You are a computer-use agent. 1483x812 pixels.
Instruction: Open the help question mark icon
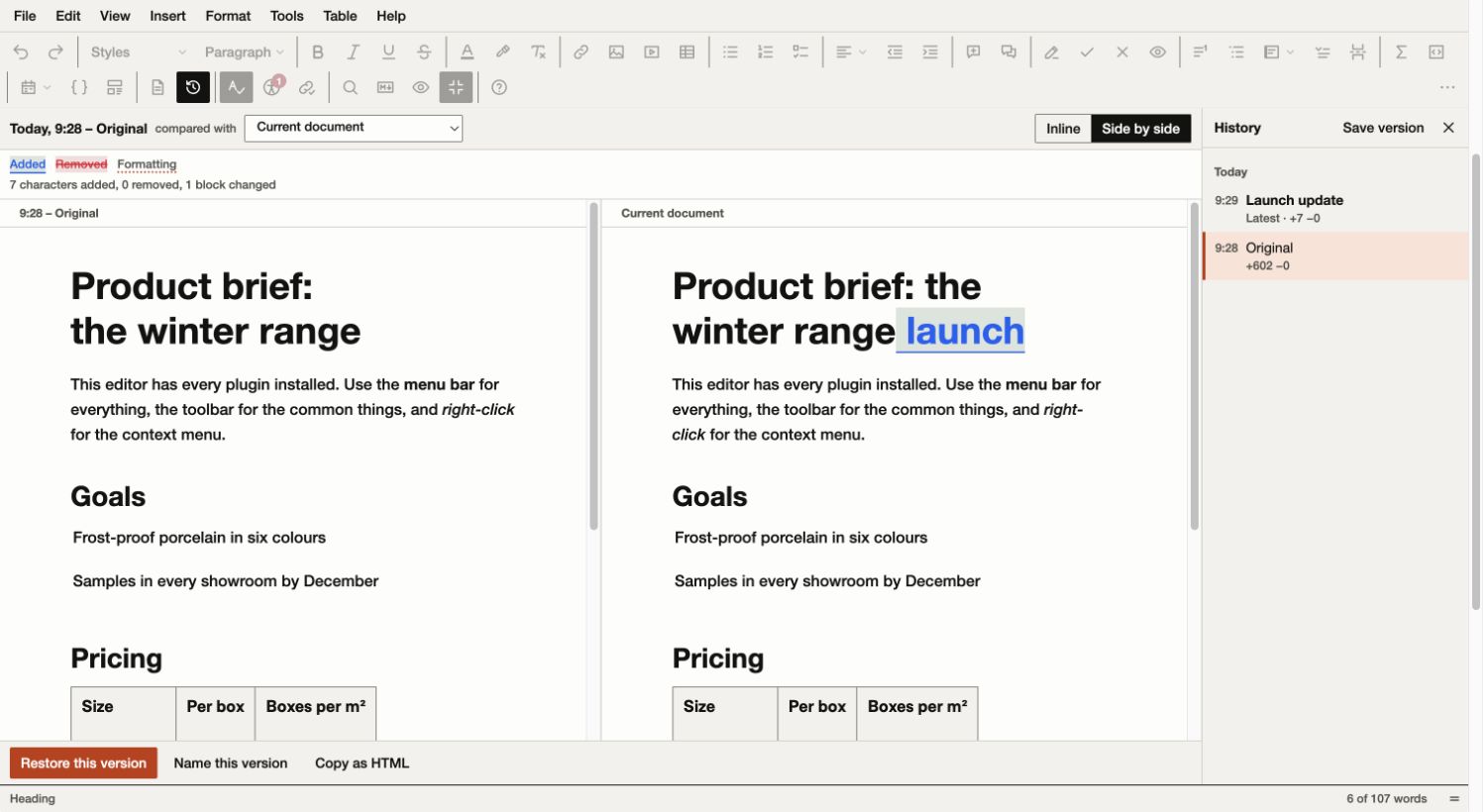pos(499,88)
